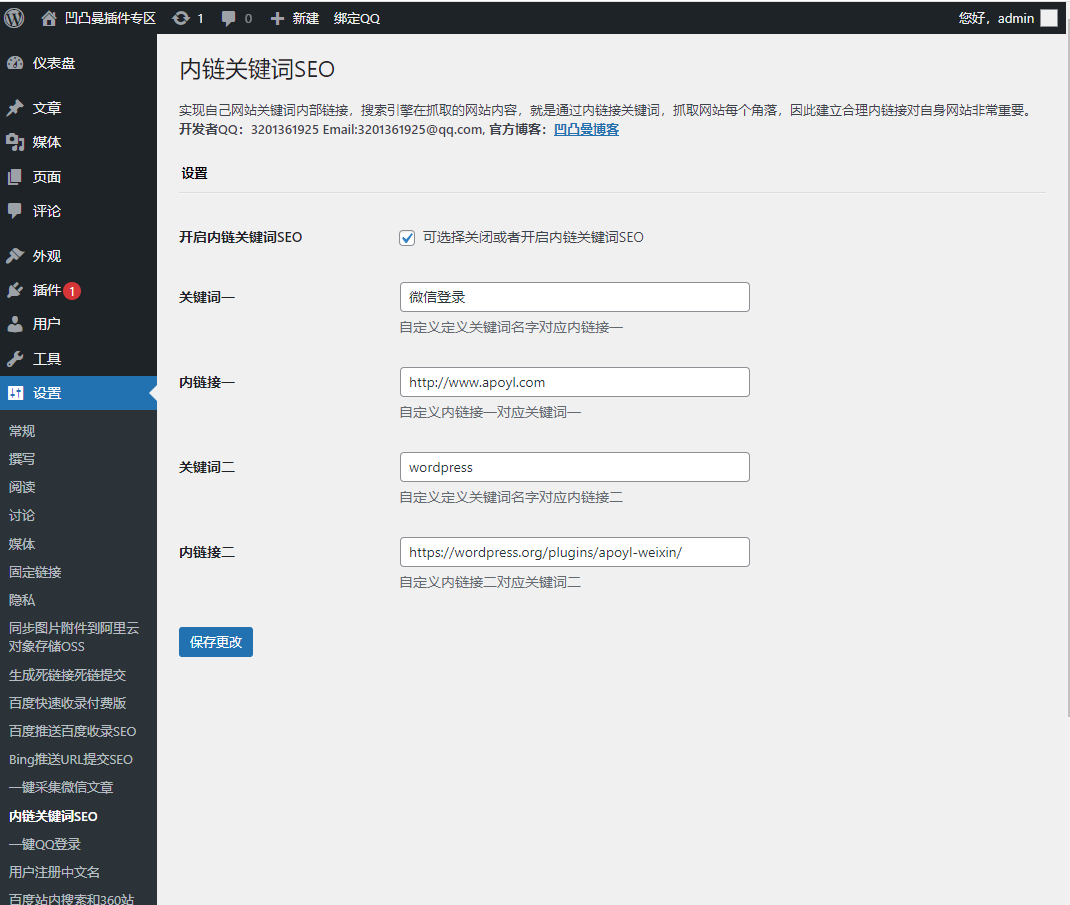Click the 插件 menu label
Viewport: 1070px width, 905px height.
coord(47,290)
